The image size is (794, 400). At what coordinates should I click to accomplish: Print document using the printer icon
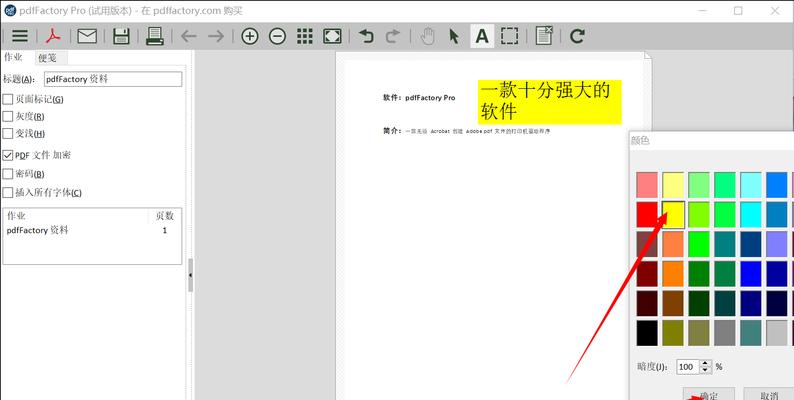[x=154, y=36]
